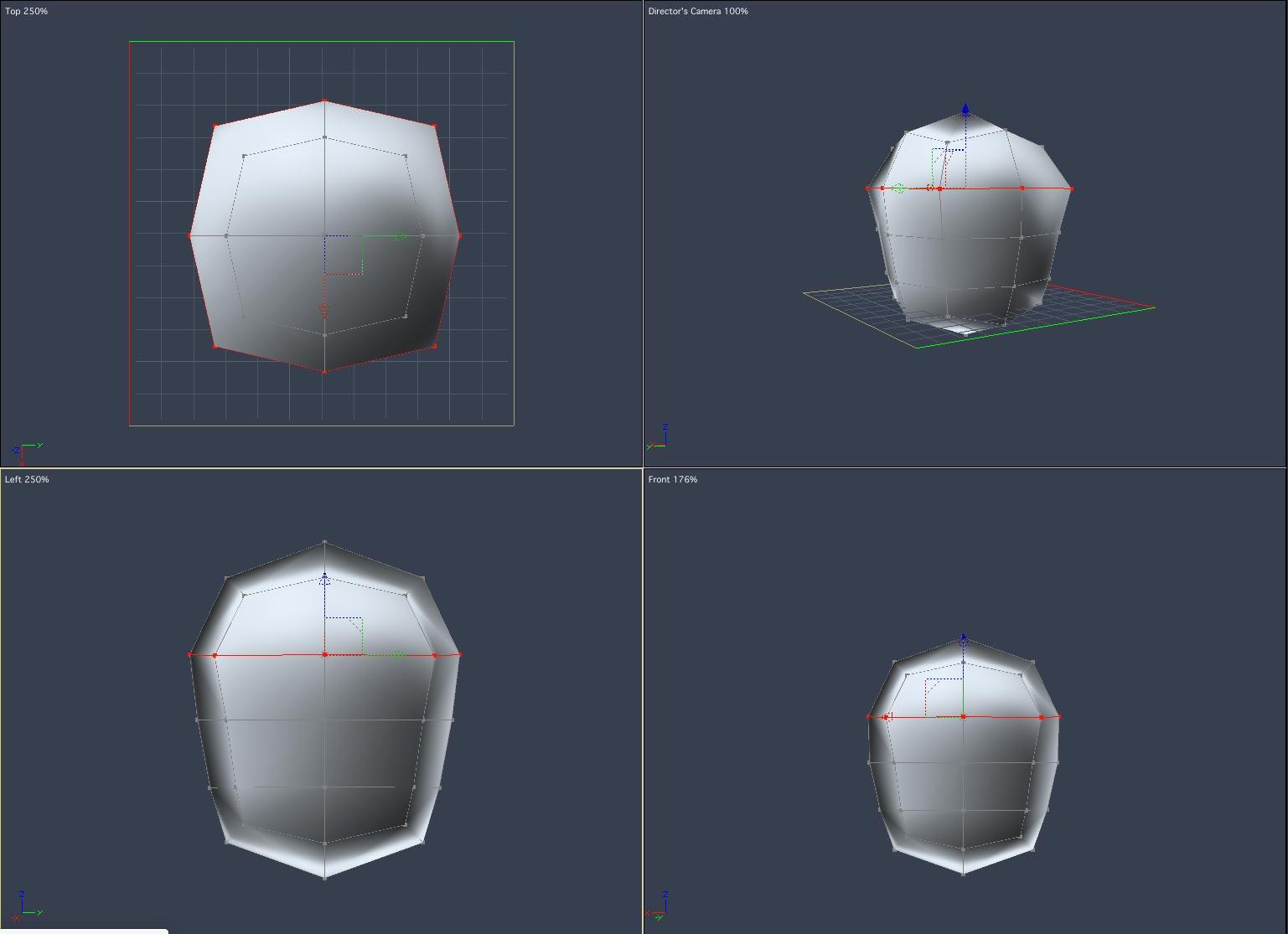Grab the green Y-axis handle in Top view
This screenshot has width=1288, height=934.
click(x=401, y=236)
